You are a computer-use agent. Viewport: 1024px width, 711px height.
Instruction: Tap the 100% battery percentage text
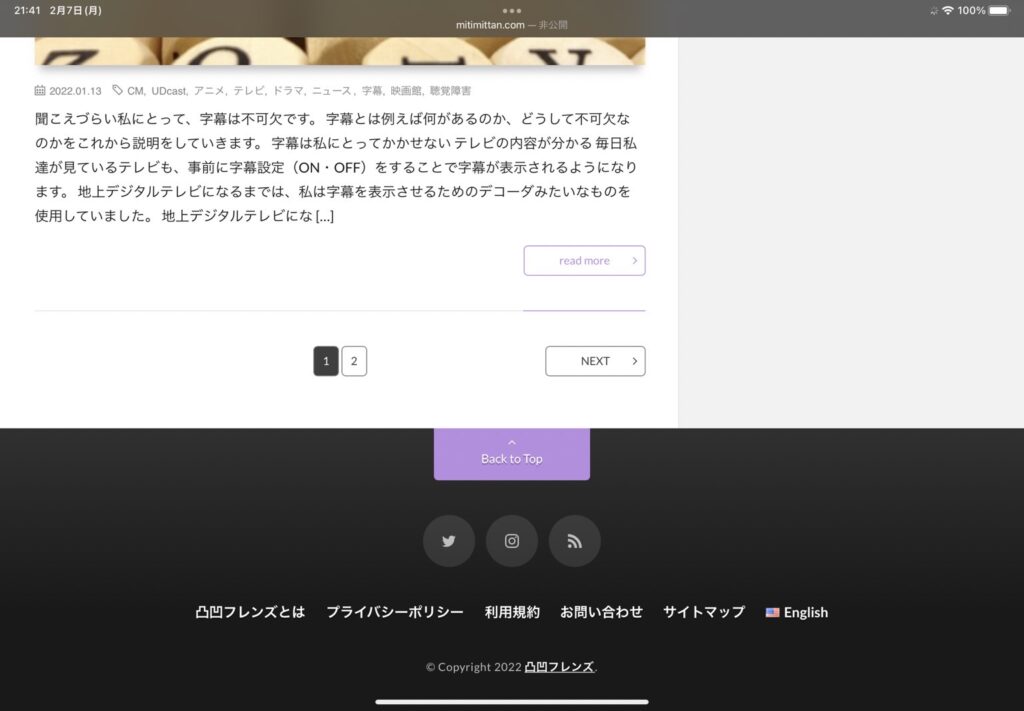[971, 10]
